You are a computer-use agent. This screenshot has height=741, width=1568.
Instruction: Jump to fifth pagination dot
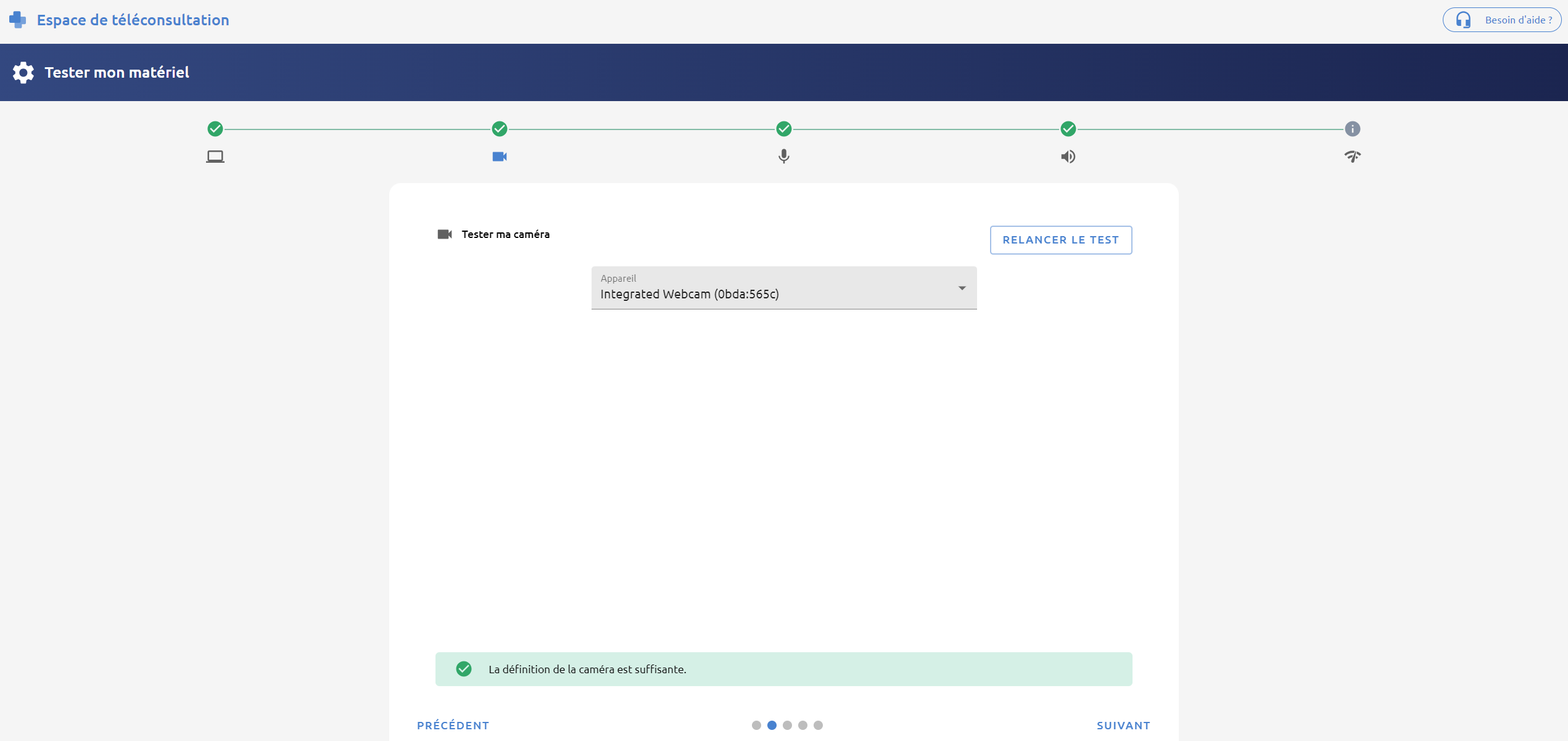(818, 726)
